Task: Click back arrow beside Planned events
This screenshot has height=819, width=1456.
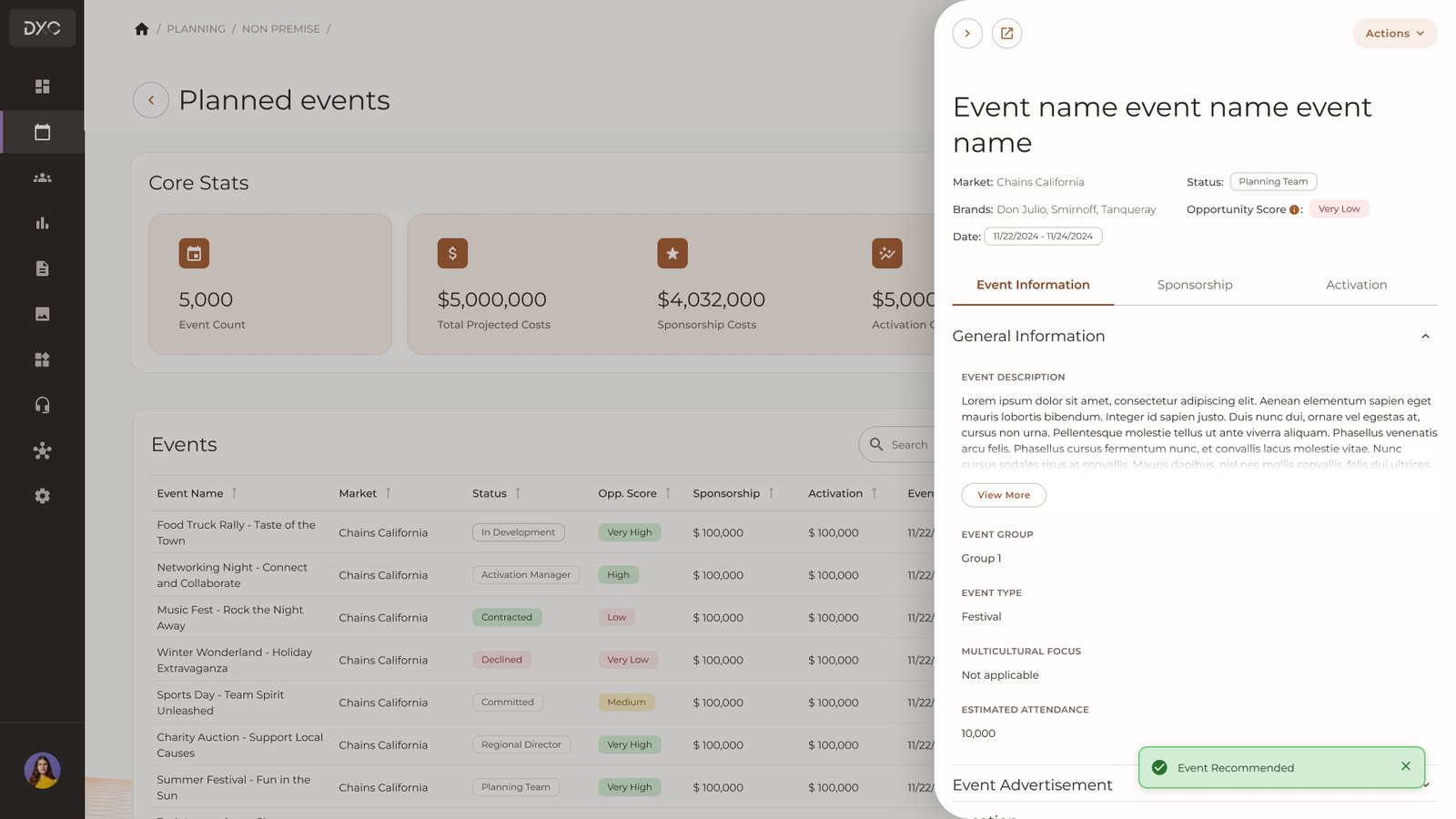Action: coord(151,100)
